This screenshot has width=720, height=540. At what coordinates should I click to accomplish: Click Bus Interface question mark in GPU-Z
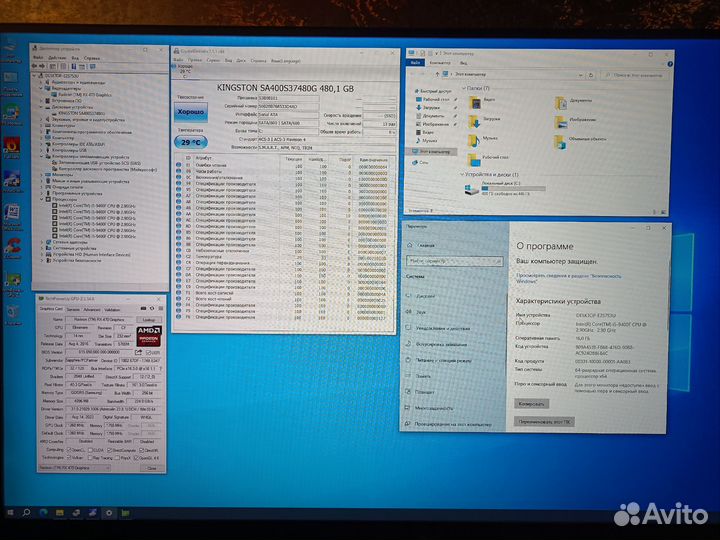161,369
